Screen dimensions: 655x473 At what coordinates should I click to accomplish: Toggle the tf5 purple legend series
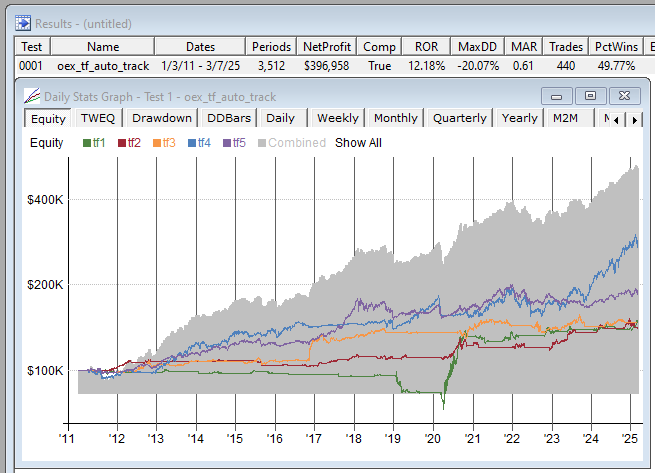[235, 143]
